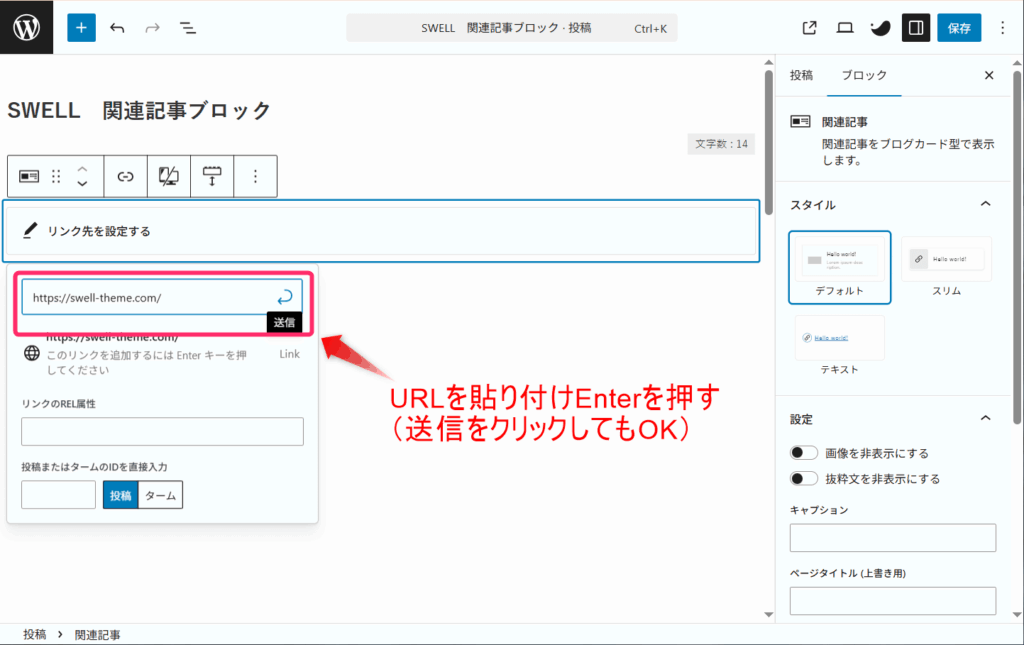The width and height of the screenshot is (1024, 645).
Task: Choose the デフォルト style thumbnail
Action: coord(839,267)
